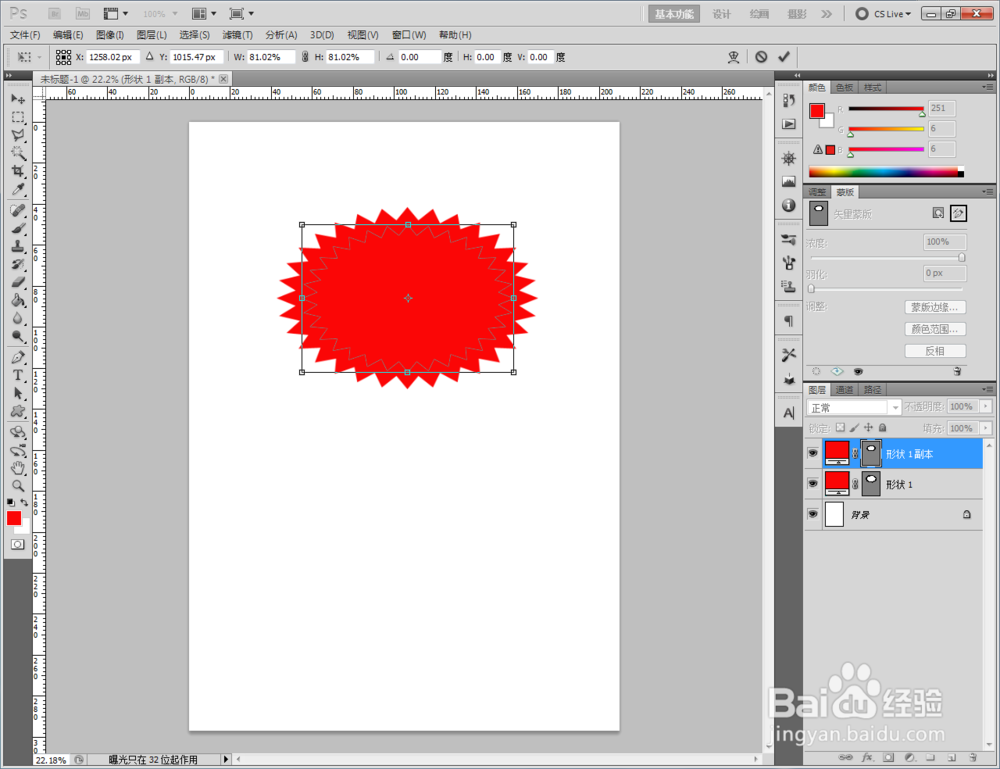Cancel the transform with the circle-slash icon
Viewport: 1000px width, 769px height.
tap(761, 57)
